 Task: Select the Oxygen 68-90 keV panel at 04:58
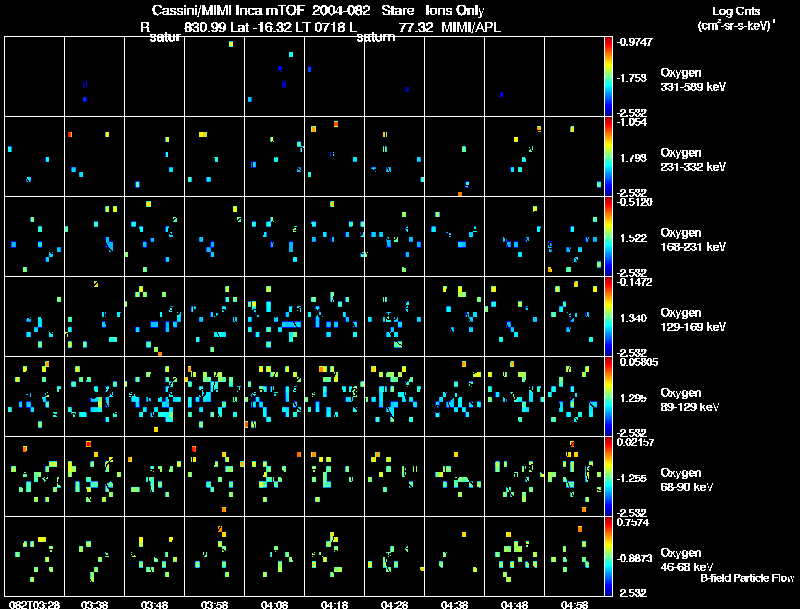coord(574,476)
